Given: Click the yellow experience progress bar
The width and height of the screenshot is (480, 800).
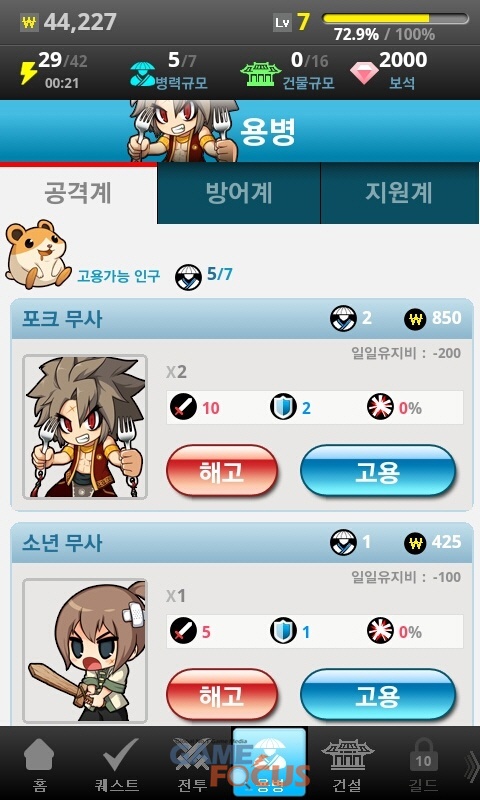Looking at the screenshot, I should pyautogui.click(x=395, y=19).
